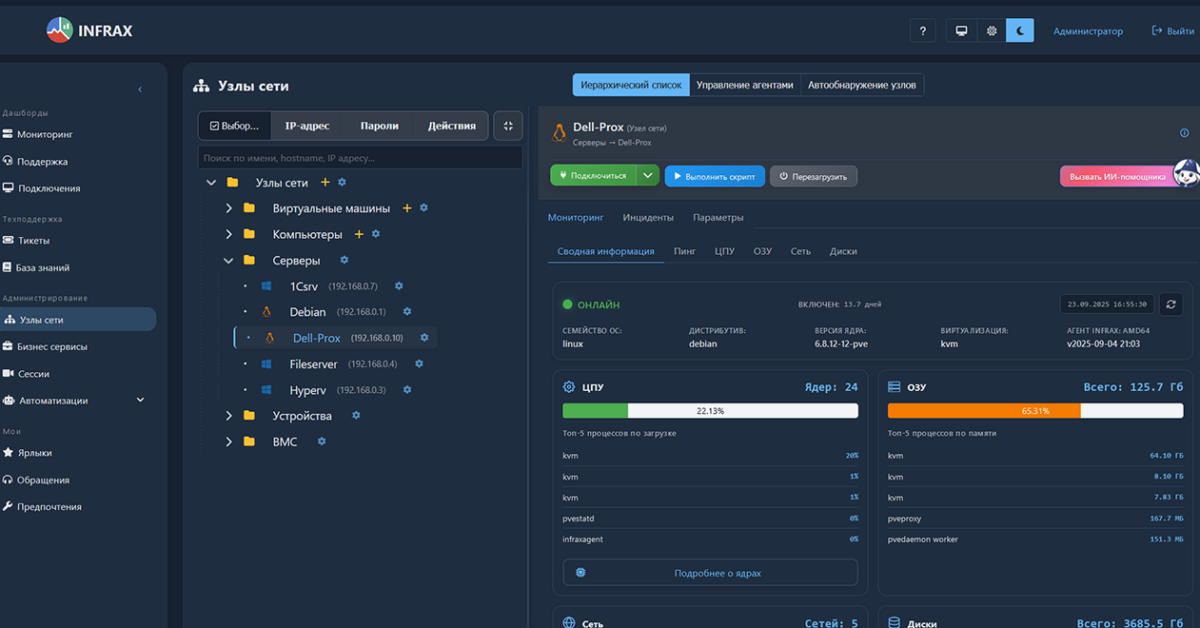This screenshot has width=1200, height=628.
Task: Open gear settings for Debian node
Action: (x=407, y=312)
